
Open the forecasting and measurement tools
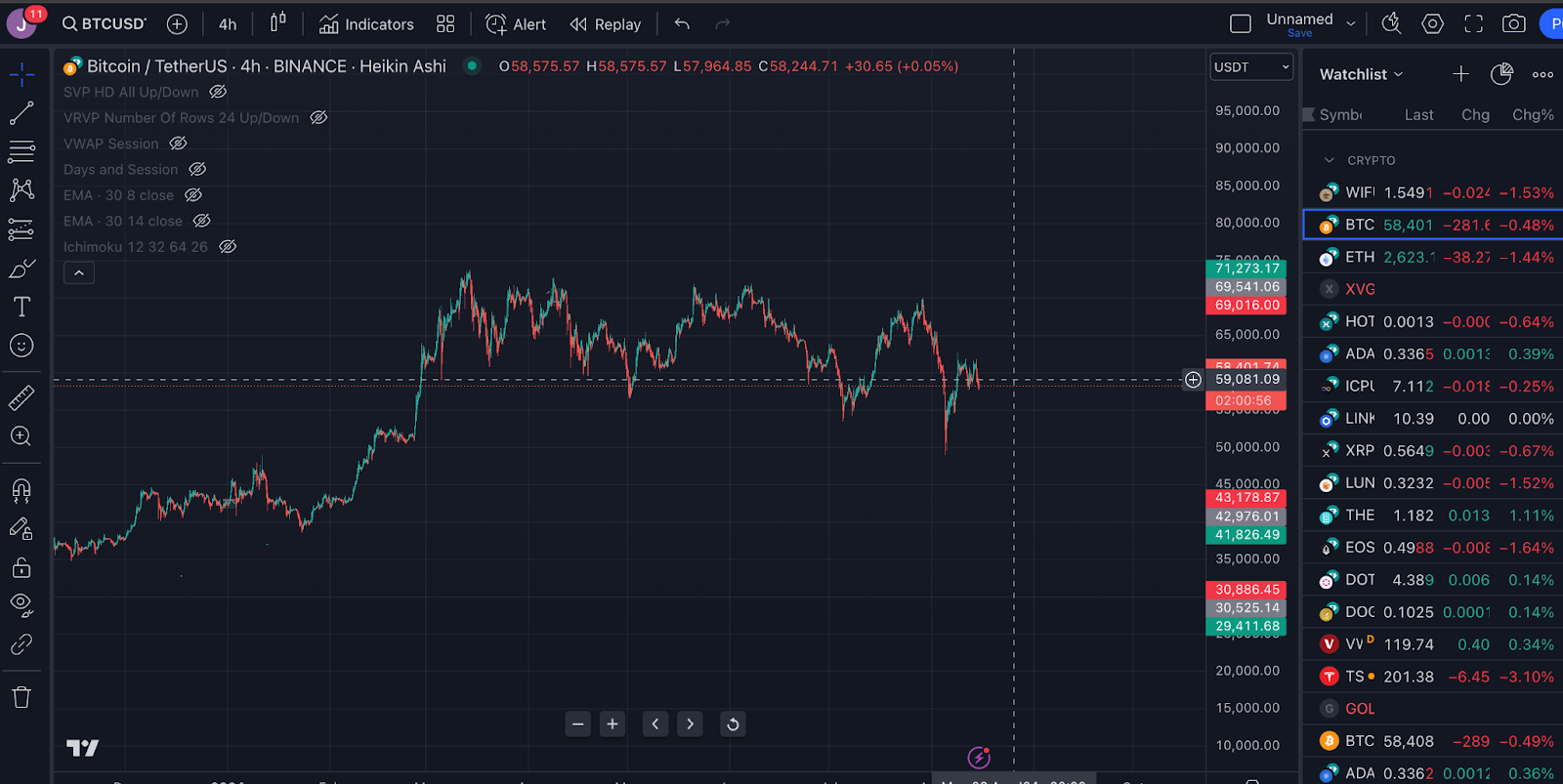21,229
